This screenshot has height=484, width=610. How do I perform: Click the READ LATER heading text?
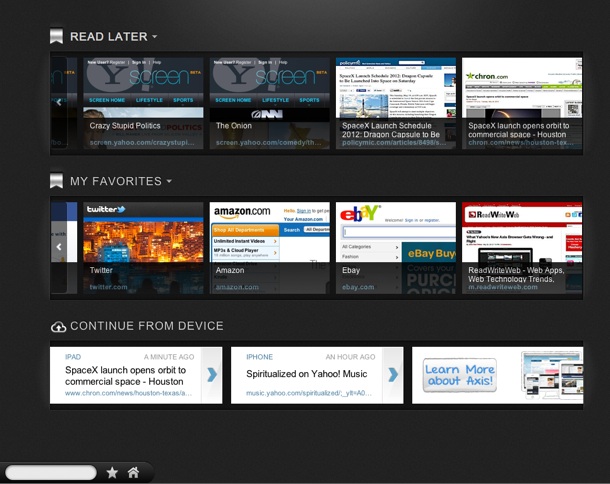tap(109, 36)
